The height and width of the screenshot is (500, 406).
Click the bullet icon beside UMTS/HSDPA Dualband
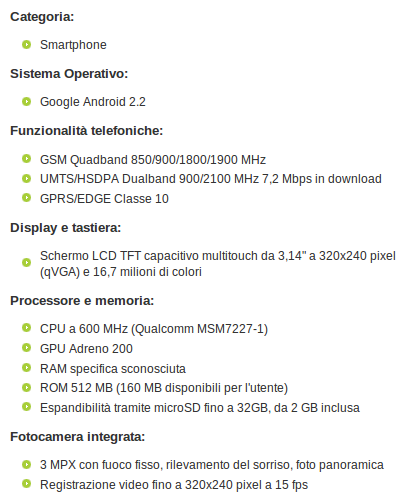(x=26, y=178)
